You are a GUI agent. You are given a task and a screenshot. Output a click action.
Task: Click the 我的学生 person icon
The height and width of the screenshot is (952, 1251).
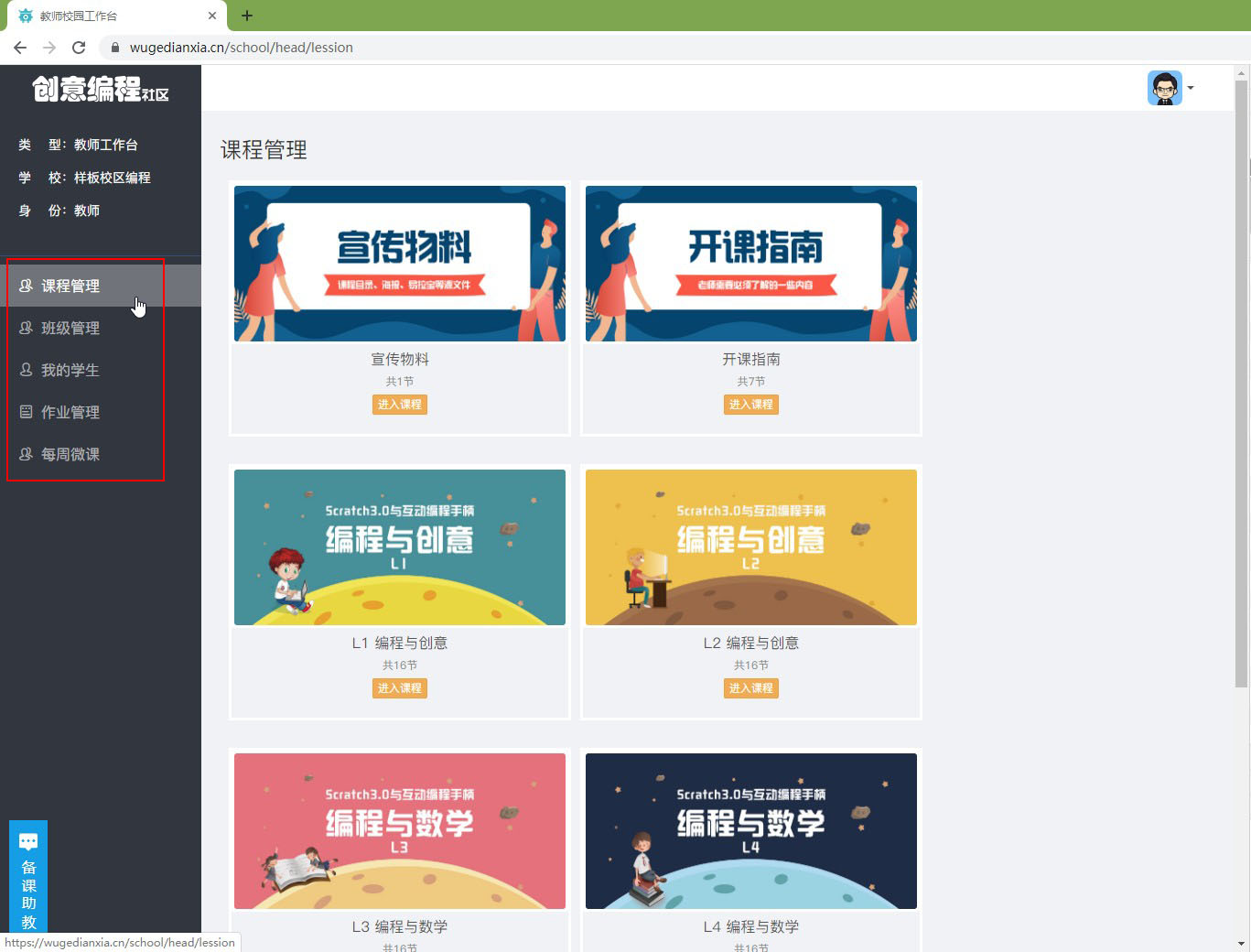(x=26, y=370)
